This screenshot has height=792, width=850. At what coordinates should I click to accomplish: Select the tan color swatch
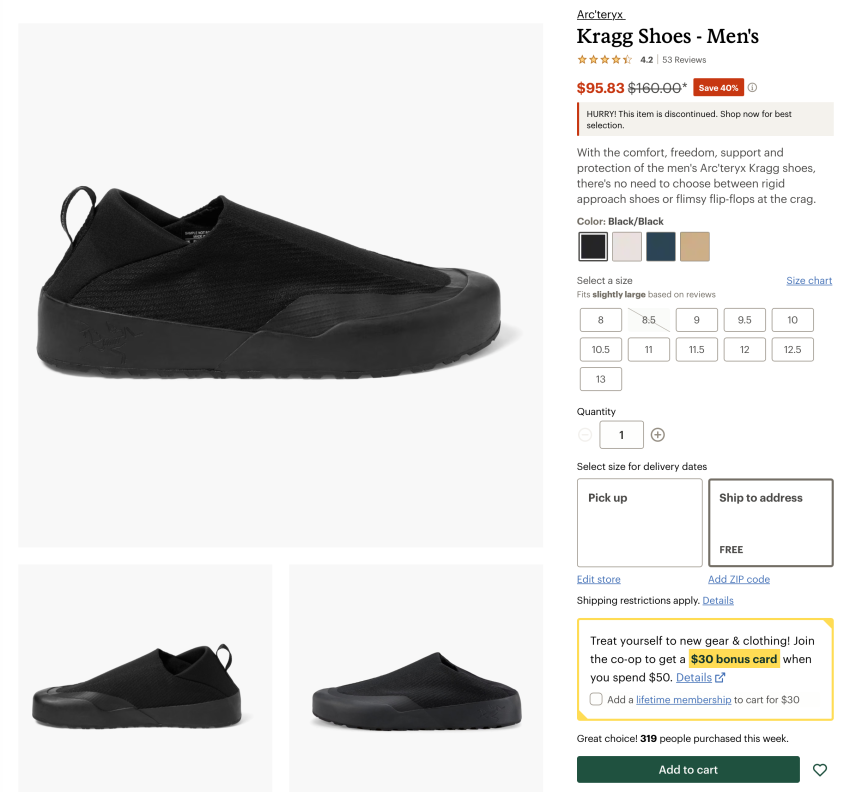pyautogui.click(x=695, y=246)
